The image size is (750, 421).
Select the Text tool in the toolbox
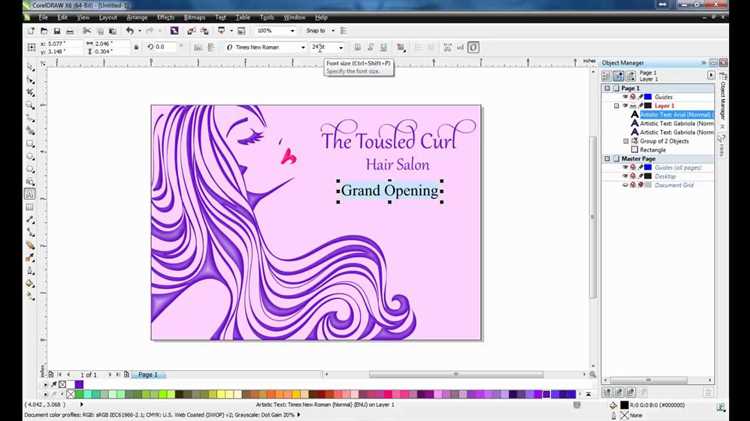pos(30,194)
